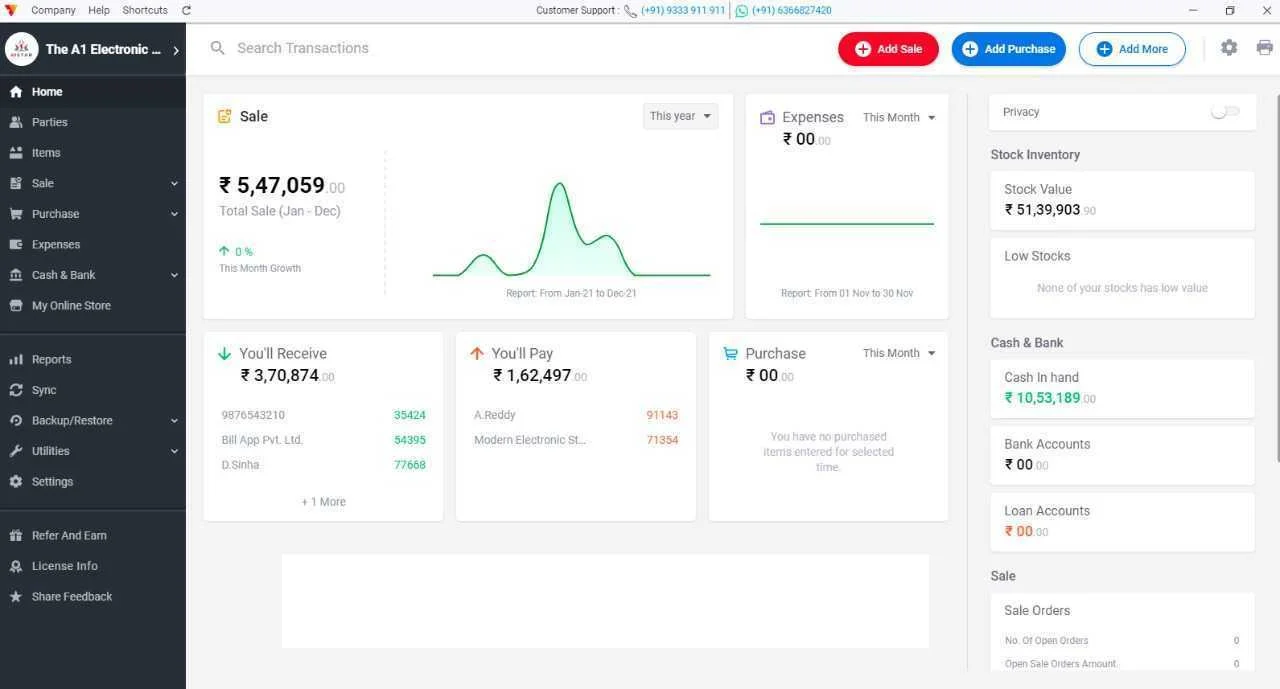Image resolution: width=1280 pixels, height=689 pixels.
Task: Open Expenses 'This Month' period dropdown
Action: point(898,118)
